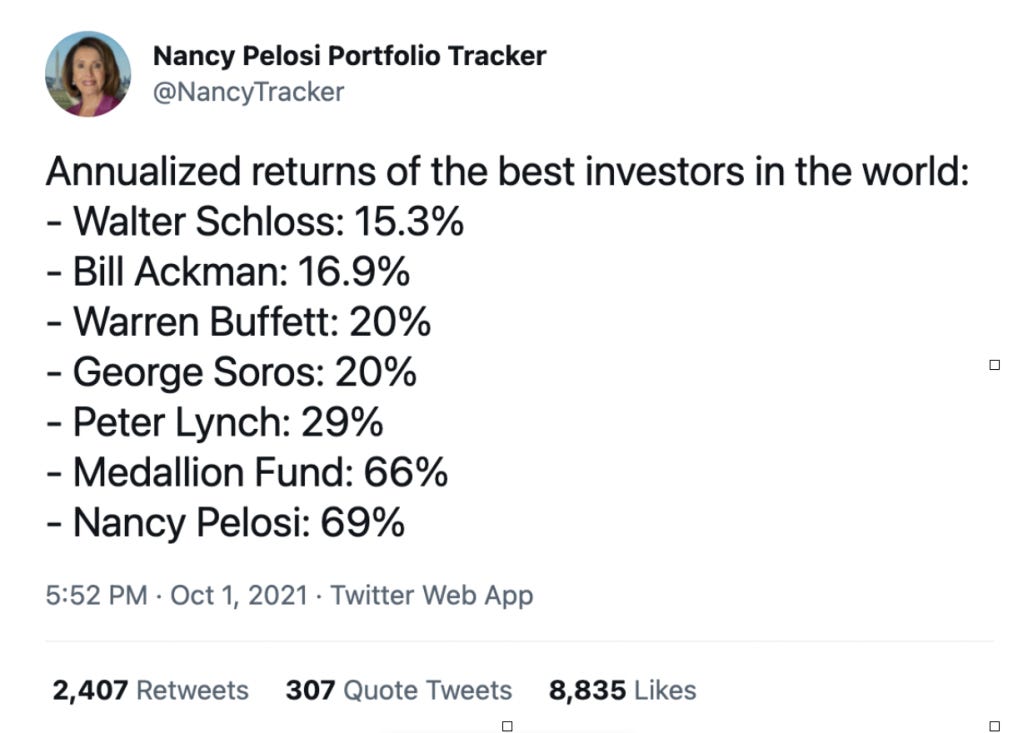Open the Twitter Web App source link

coord(432,595)
